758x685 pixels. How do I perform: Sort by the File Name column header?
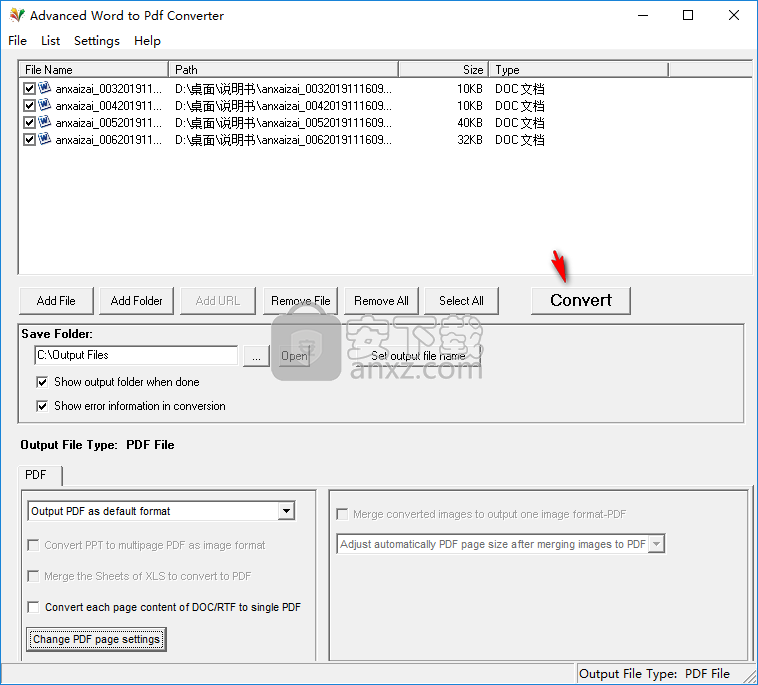click(94, 70)
